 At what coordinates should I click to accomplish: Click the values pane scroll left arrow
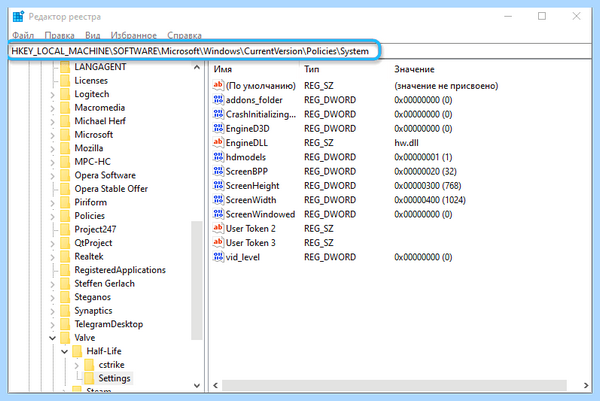click(215, 385)
